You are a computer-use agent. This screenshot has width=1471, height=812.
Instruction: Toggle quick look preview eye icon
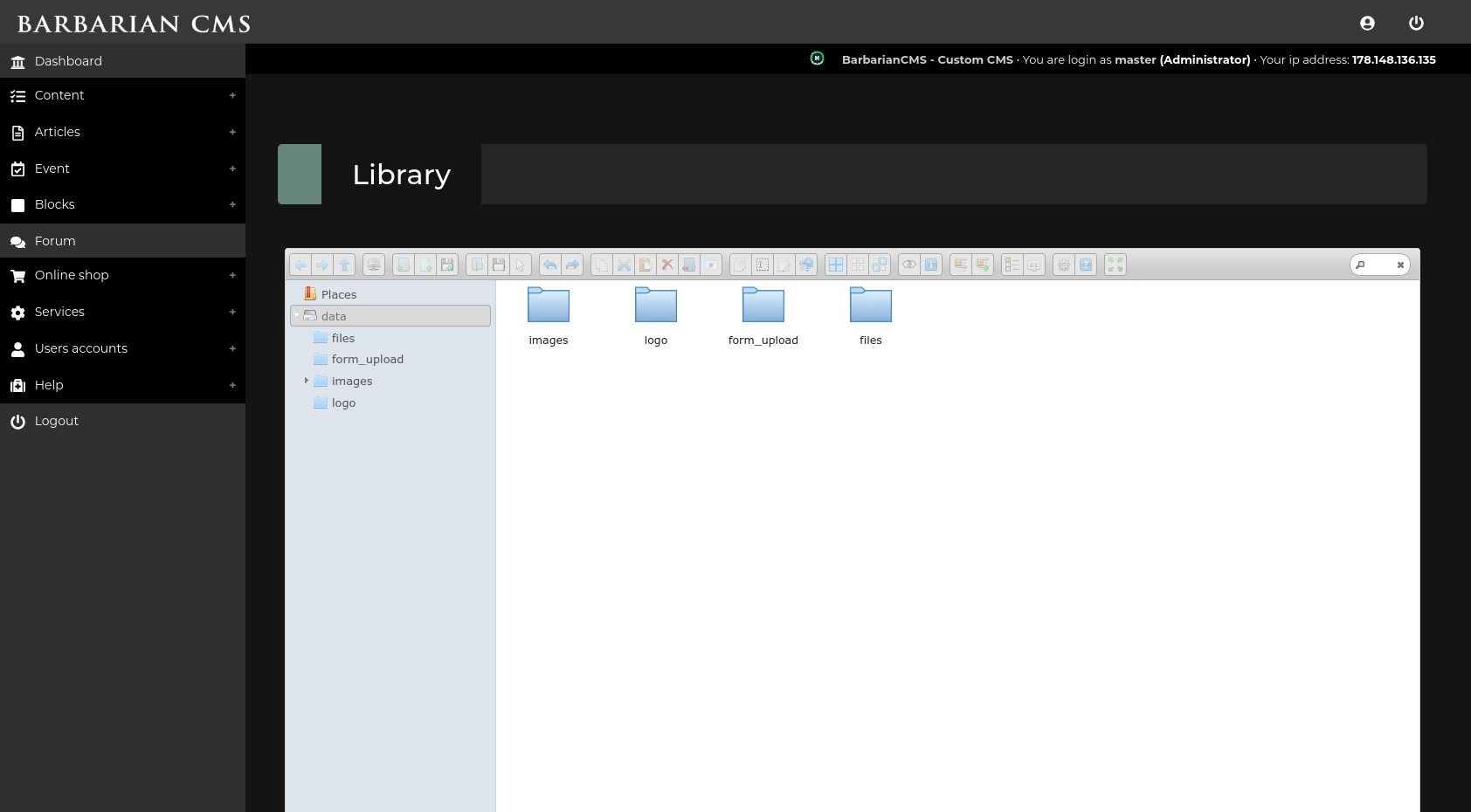[909, 265]
